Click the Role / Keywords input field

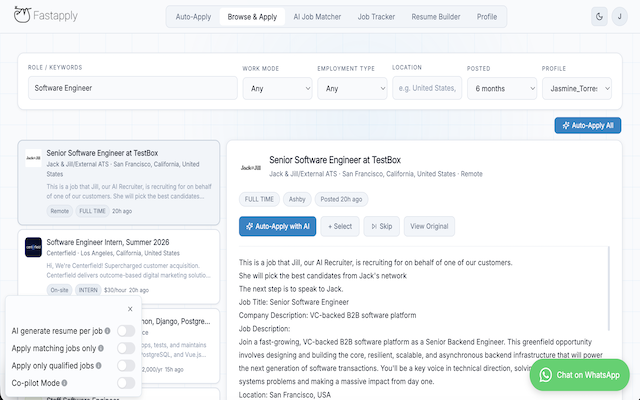[133, 88]
